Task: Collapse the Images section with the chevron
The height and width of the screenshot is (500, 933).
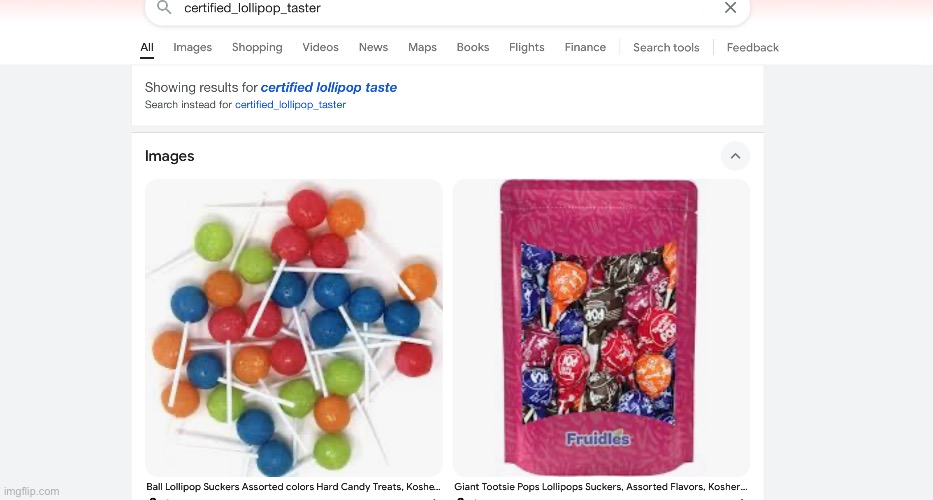Action: [735, 156]
